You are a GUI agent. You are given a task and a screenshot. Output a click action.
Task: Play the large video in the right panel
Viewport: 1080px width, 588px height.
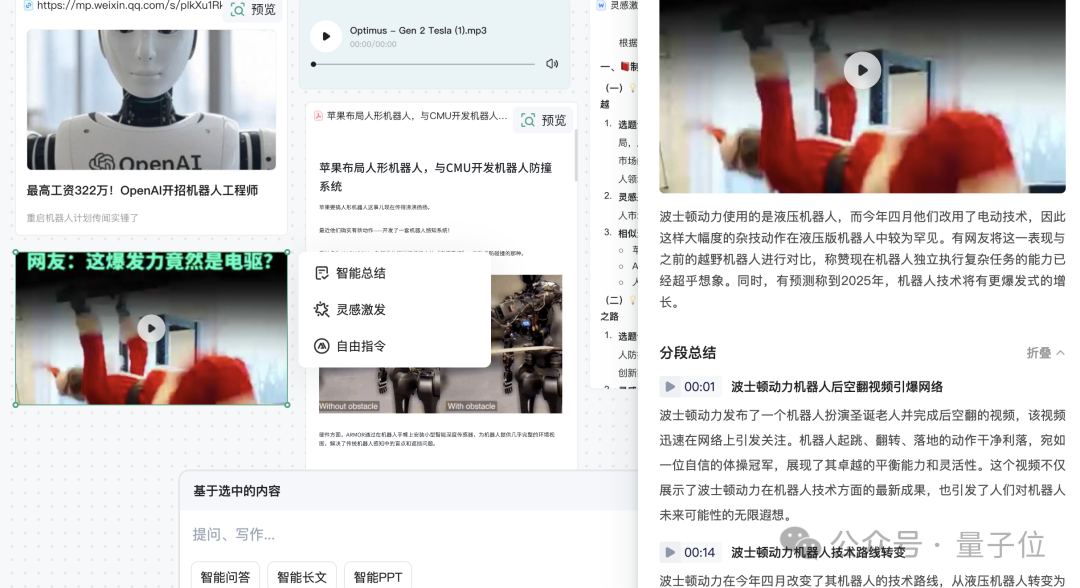pyautogui.click(x=862, y=70)
